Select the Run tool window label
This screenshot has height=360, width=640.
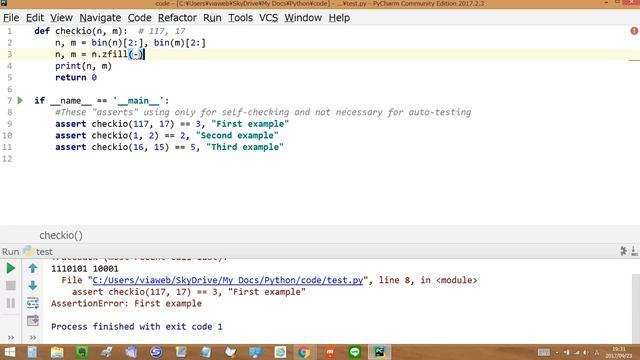10,251
